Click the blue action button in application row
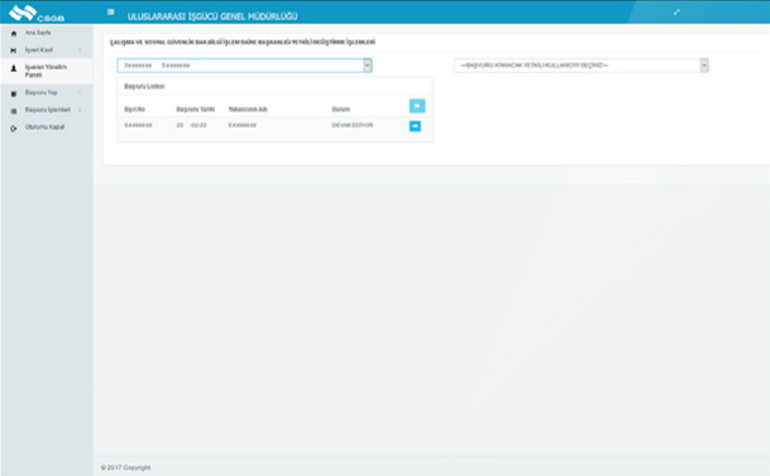Image resolution: width=770 pixels, height=476 pixels. [415, 126]
